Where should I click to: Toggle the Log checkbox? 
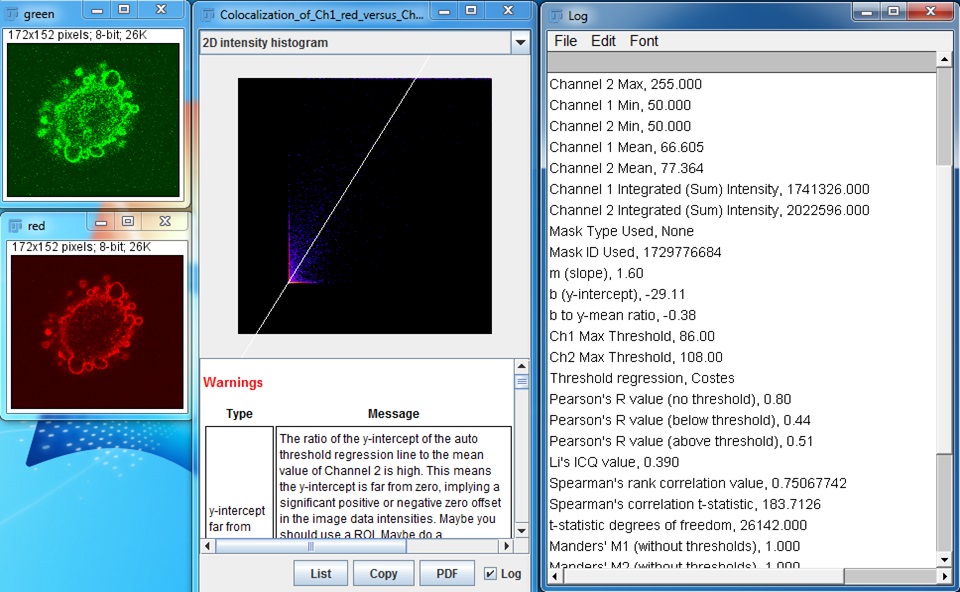coord(490,574)
